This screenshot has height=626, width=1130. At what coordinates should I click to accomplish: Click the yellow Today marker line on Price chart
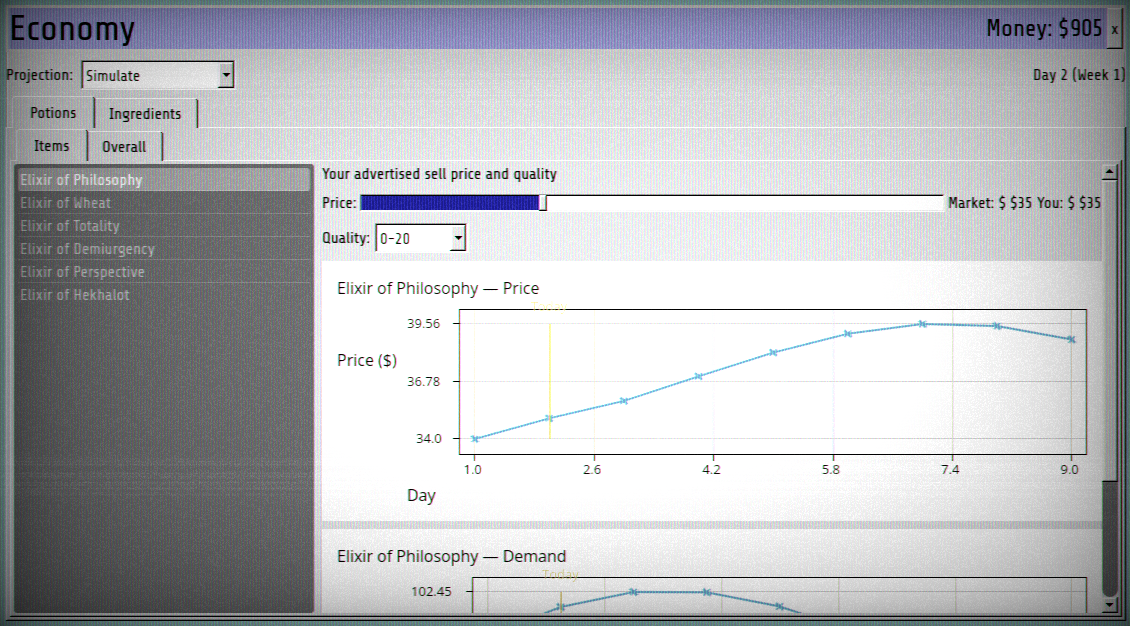(x=550, y=380)
